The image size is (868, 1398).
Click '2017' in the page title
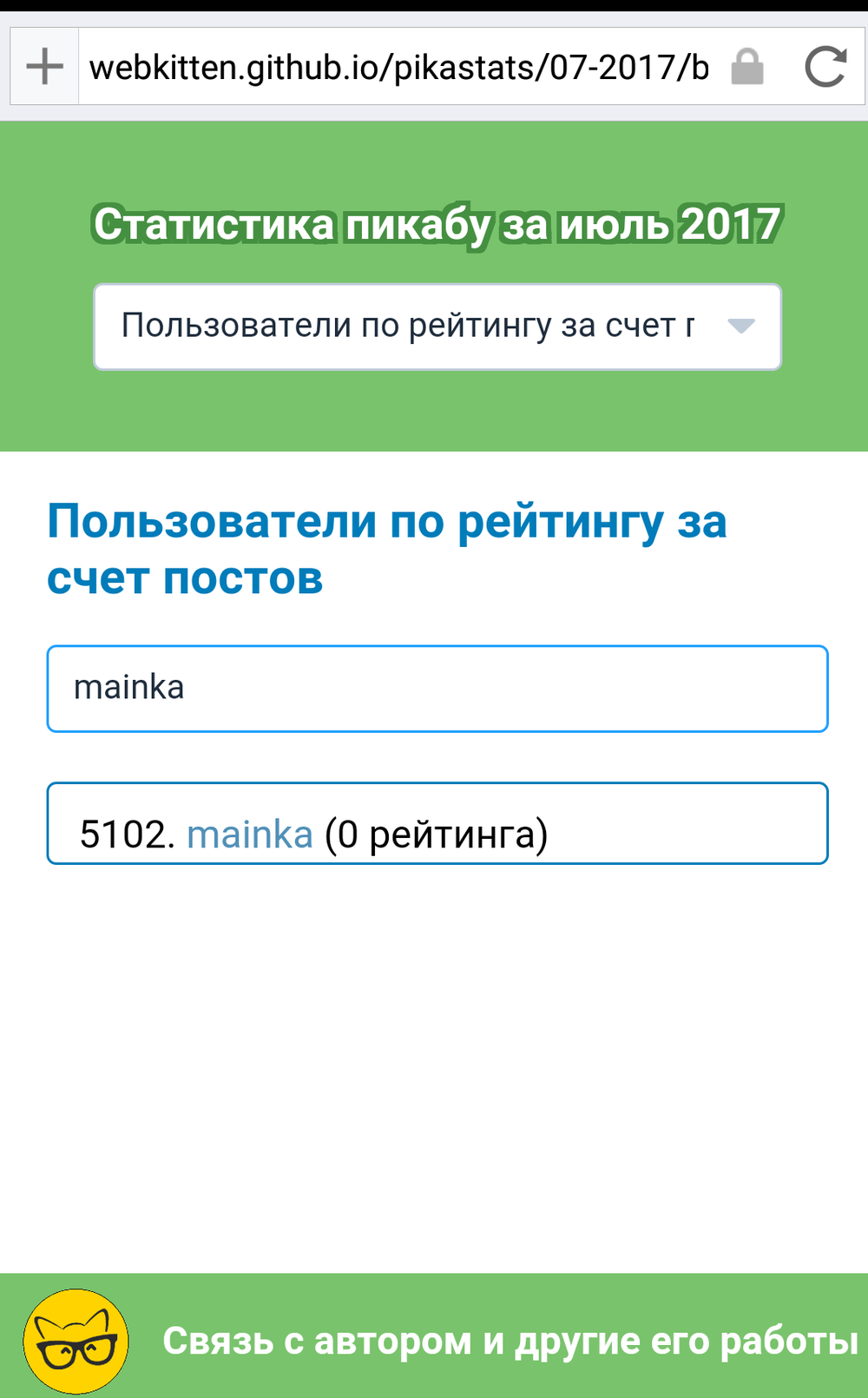(731, 224)
